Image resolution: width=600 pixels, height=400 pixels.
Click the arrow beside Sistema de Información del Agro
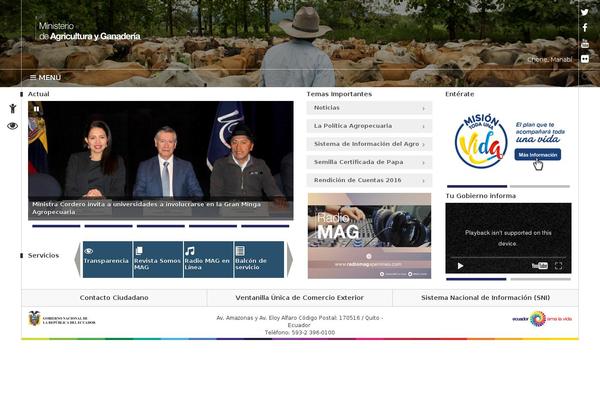(x=424, y=144)
